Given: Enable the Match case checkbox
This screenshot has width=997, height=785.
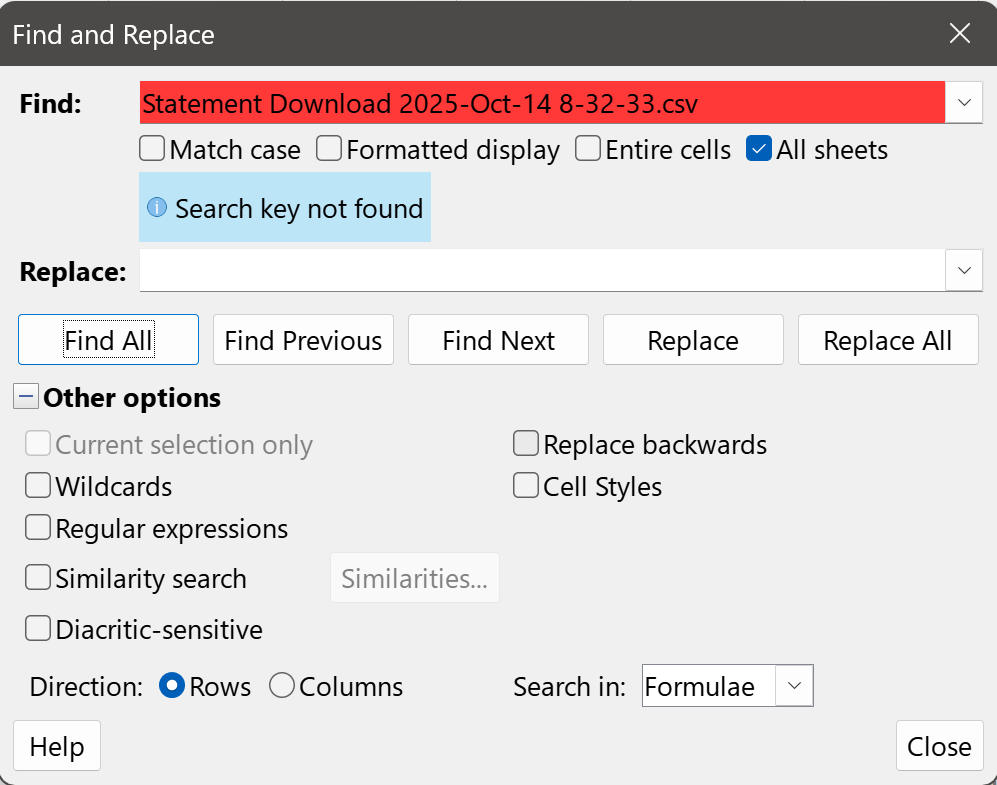Looking at the screenshot, I should [x=152, y=150].
